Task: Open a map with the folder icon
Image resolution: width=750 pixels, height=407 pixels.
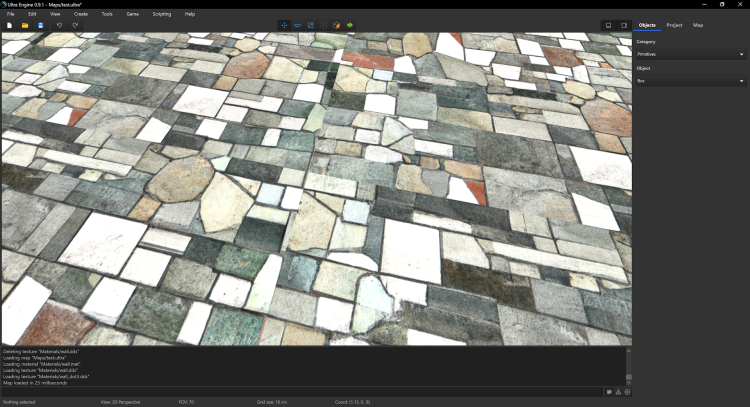Action: [25, 25]
